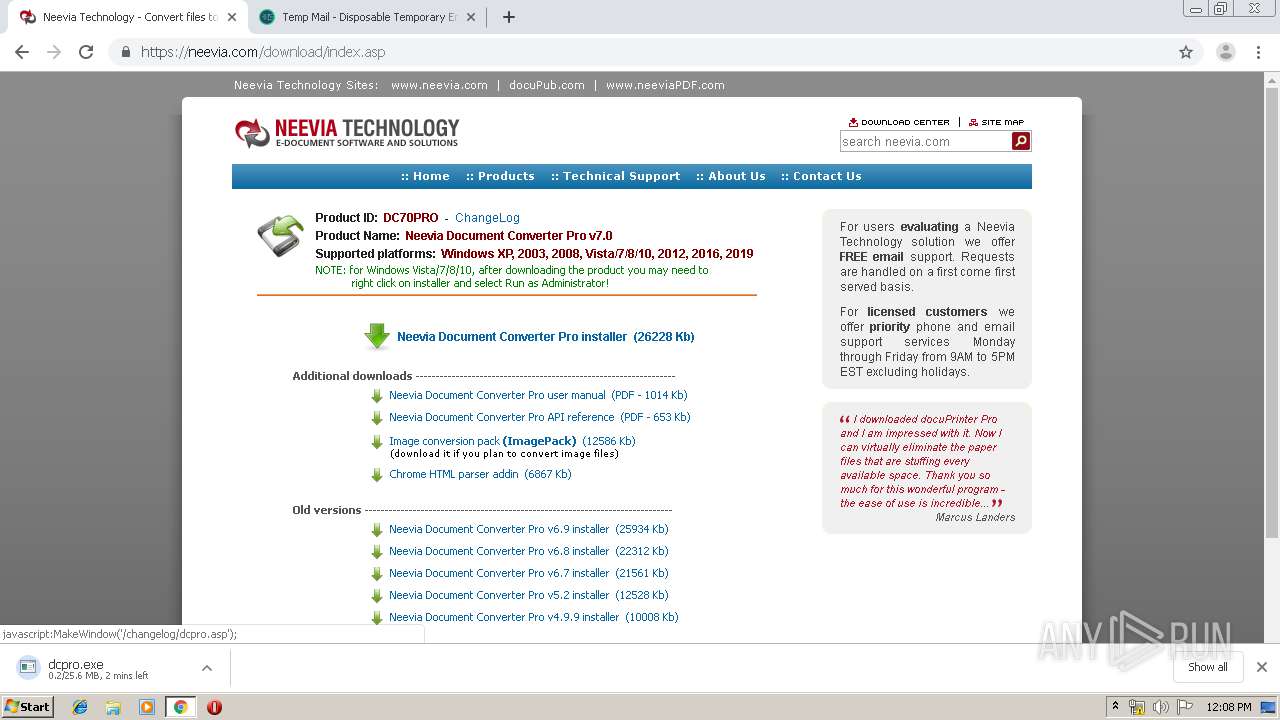Open the Contact Us menu item
The image size is (1280, 720).
click(821, 176)
